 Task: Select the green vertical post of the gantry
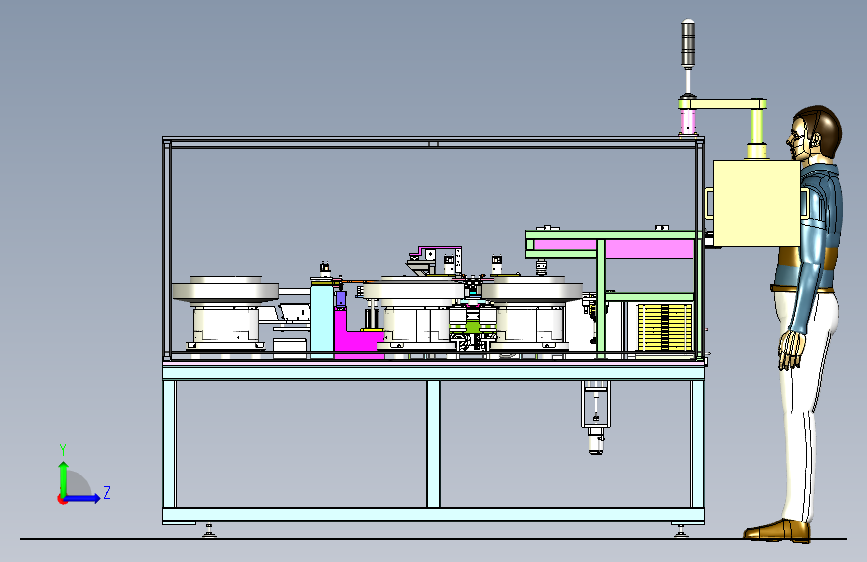click(x=600, y=299)
